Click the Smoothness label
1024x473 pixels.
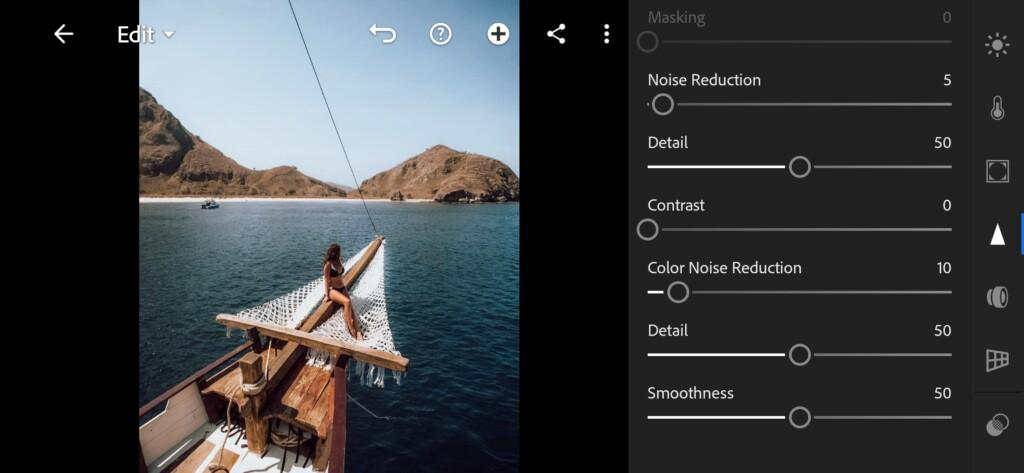tap(690, 393)
